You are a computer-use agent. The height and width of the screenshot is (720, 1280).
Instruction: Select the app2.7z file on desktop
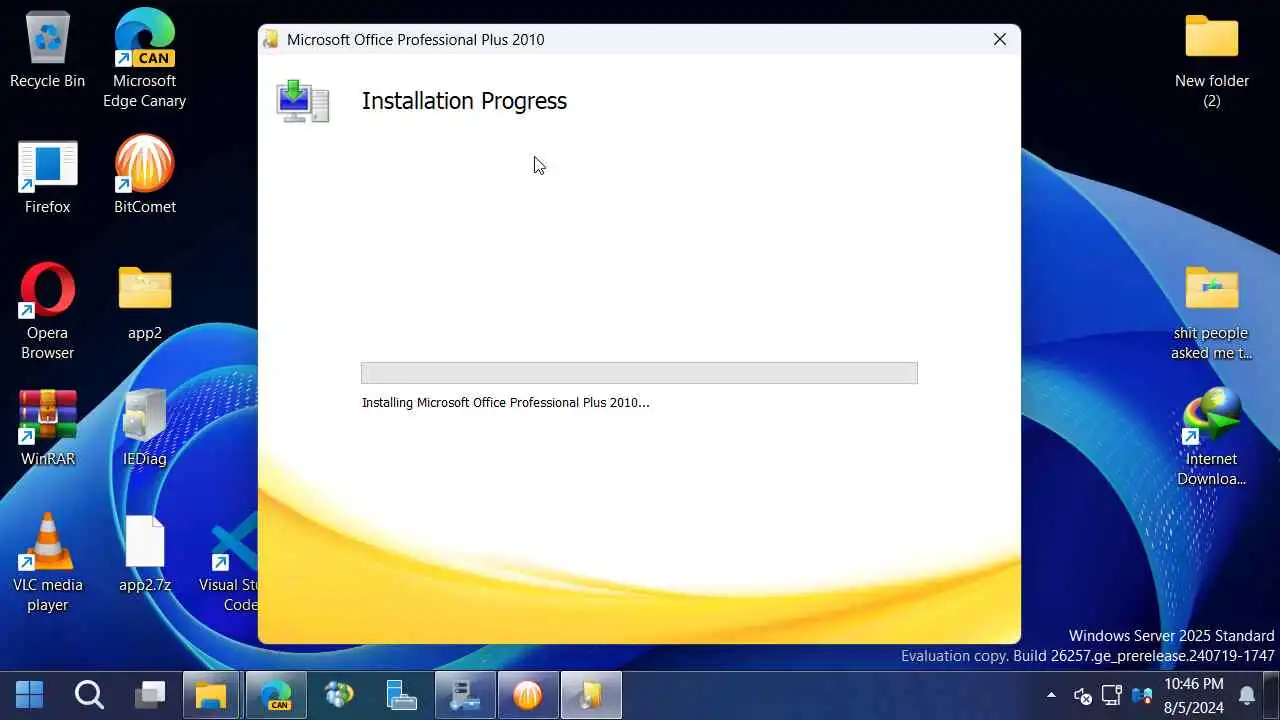point(145,555)
